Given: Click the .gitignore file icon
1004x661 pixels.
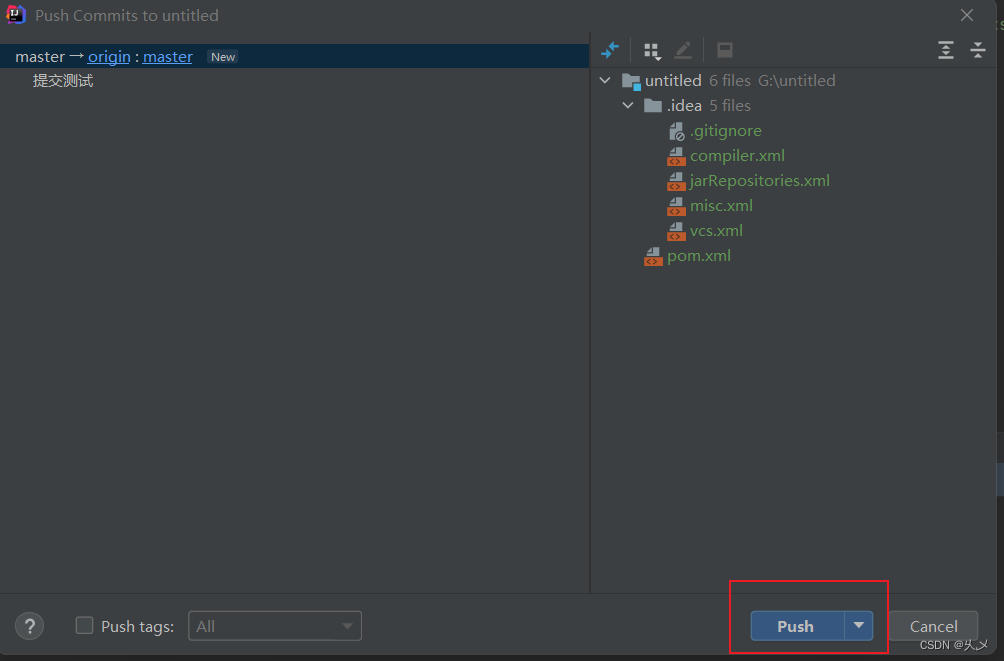Looking at the screenshot, I should pyautogui.click(x=676, y=130).
